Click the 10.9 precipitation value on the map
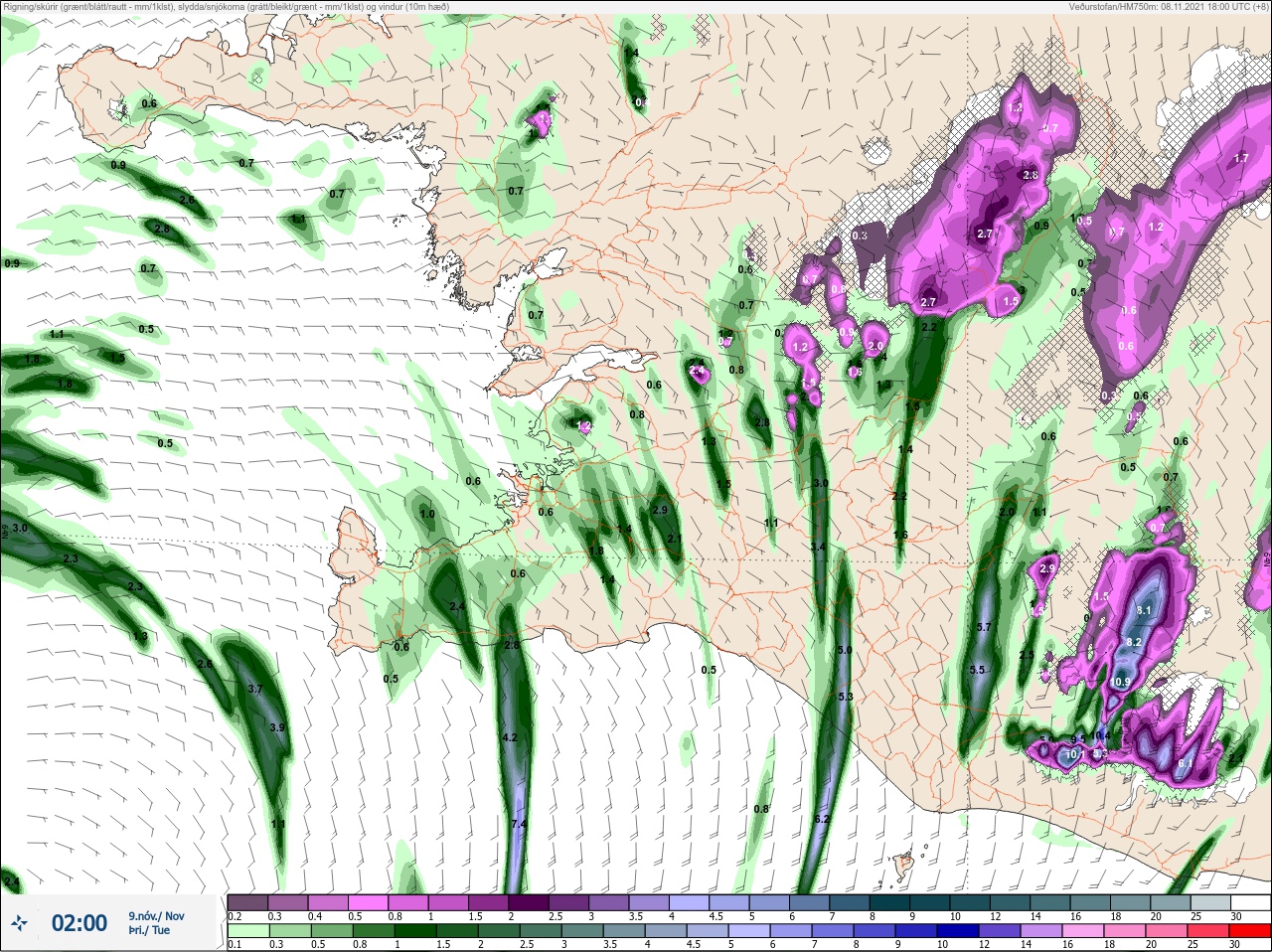1272x952 pixels. pyautogui.click(x=1121, y=682)
